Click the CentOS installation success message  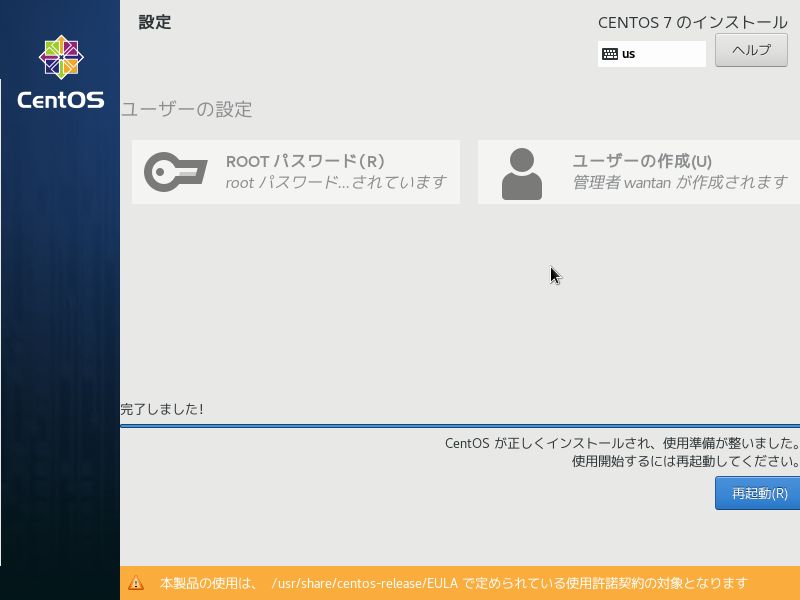pos(620,444)
